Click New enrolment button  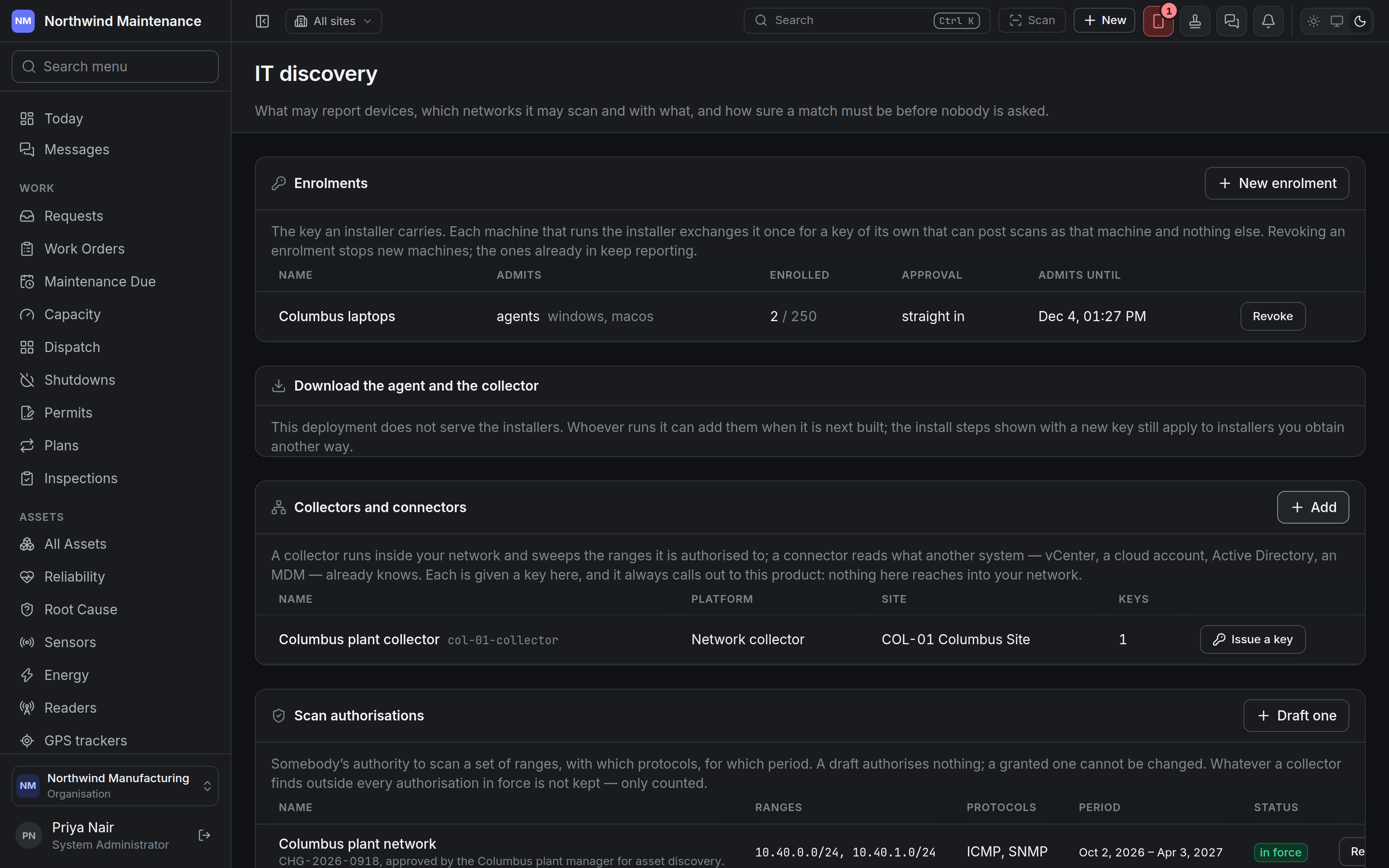[x=1277, y=183]
